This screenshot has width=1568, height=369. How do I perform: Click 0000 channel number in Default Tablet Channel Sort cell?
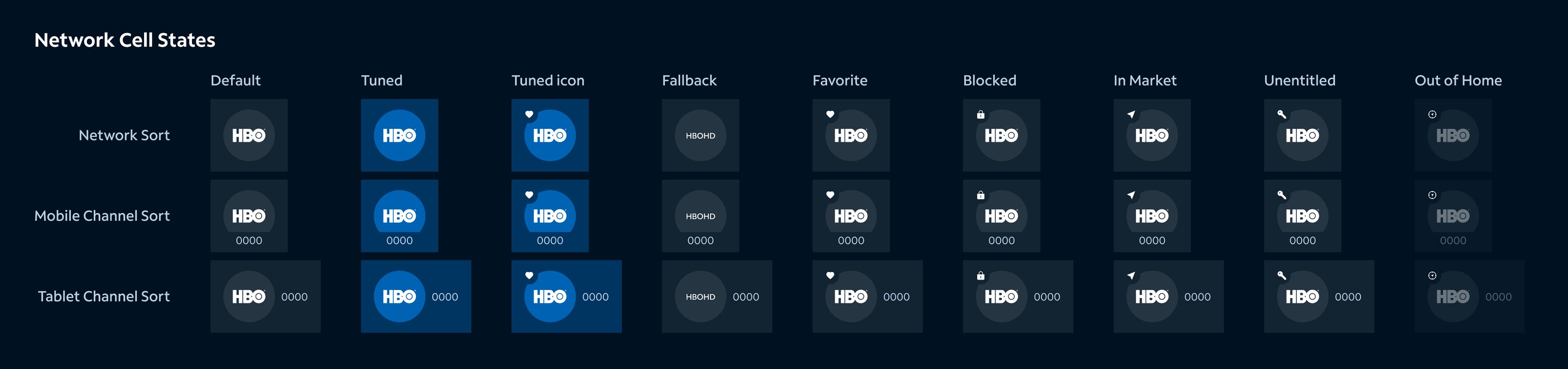294,297
